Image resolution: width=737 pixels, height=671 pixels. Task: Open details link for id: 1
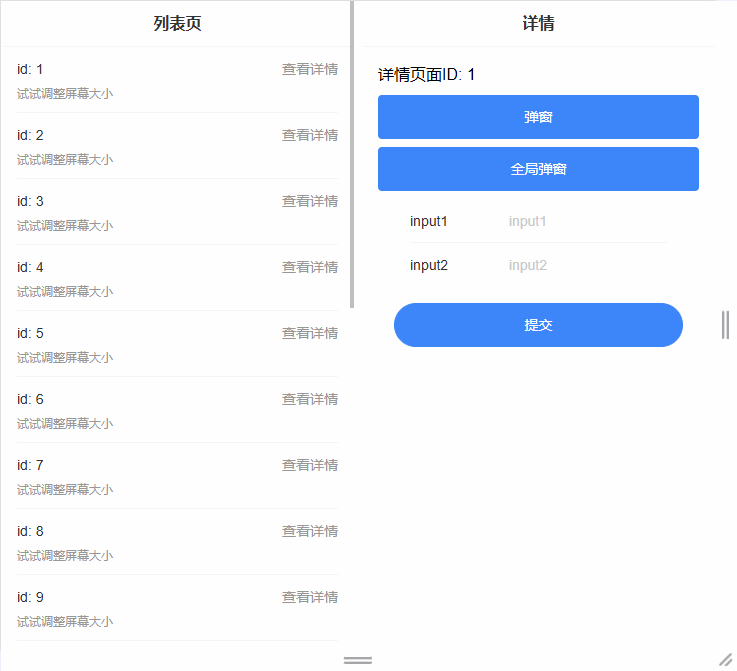click(310, 69)
